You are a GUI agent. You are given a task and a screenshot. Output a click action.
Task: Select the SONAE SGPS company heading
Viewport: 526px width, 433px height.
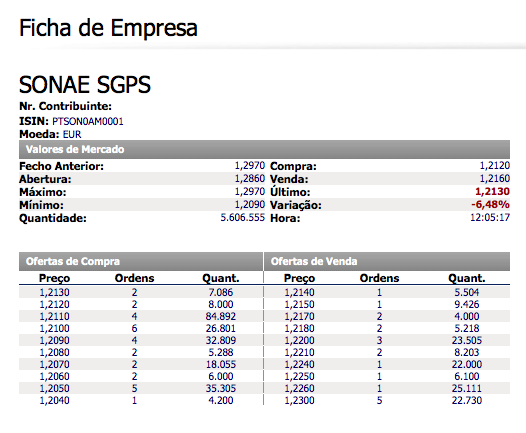tap(85, 85)
